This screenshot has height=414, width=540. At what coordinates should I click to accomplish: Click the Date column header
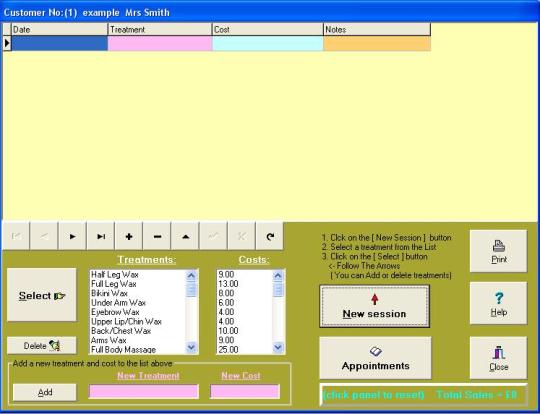pyautogui.click(x=60, y=30)
